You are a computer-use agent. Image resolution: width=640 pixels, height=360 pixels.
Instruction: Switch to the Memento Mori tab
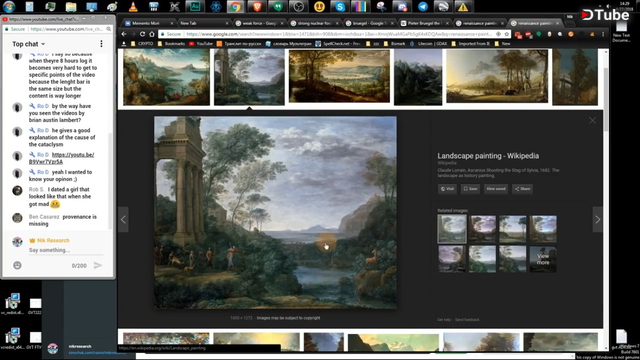[149, 23]
